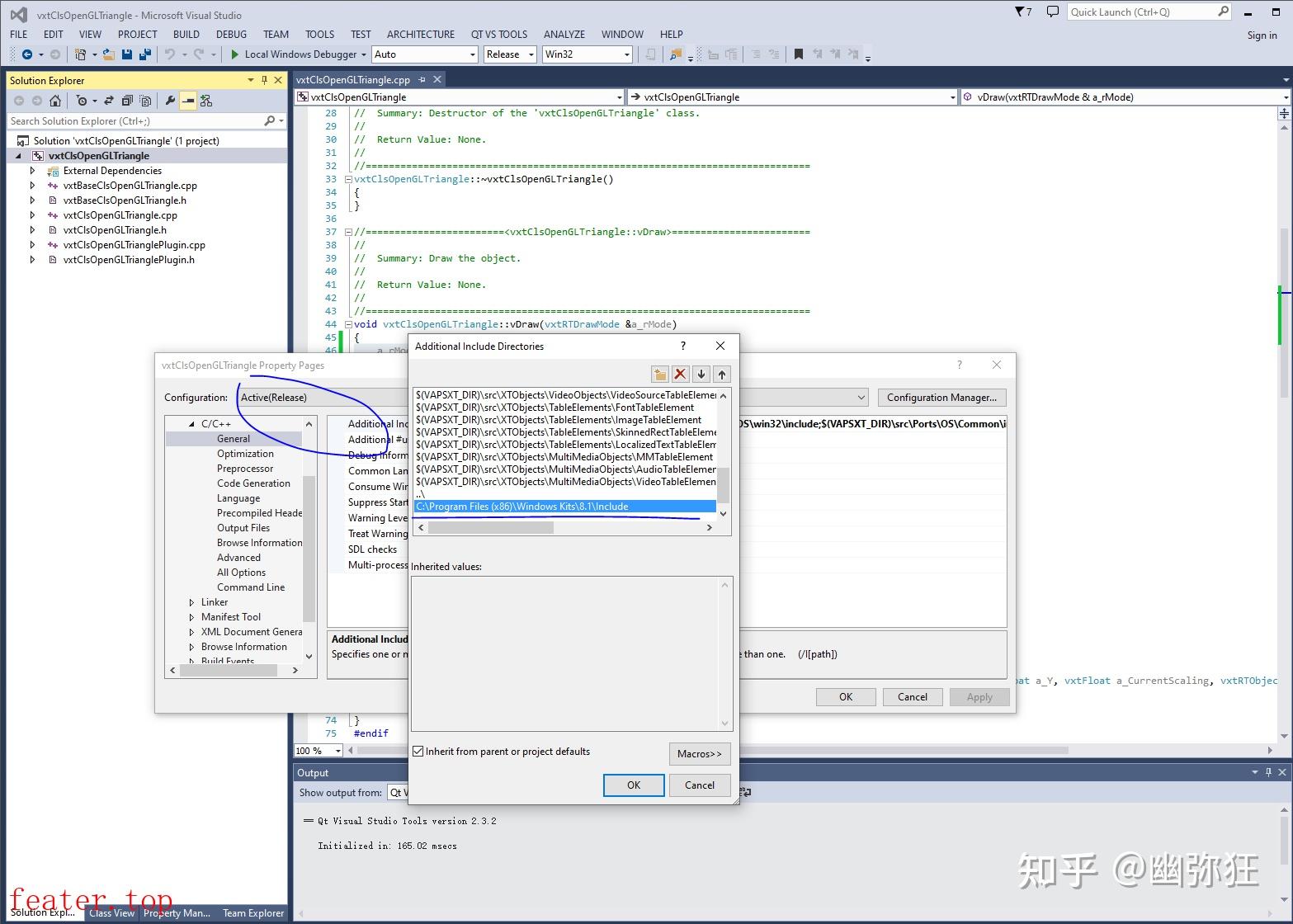The height and width of the screenshot is (924, 1293).
Task: Expand the Linker tree node
Action: (192, 602)
